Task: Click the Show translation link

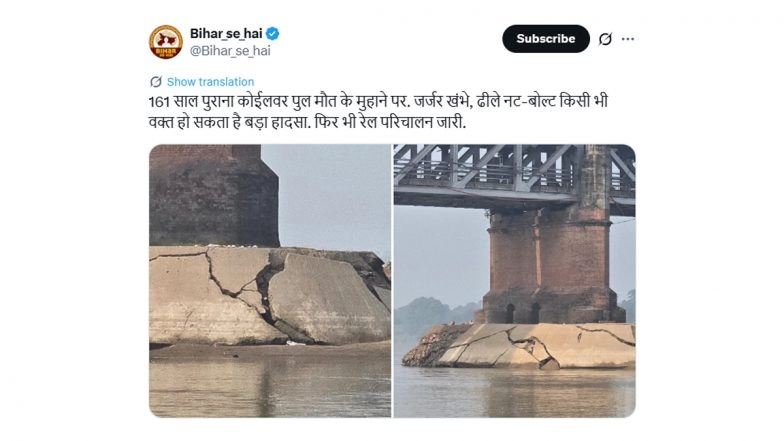Action: coord(210,82)
